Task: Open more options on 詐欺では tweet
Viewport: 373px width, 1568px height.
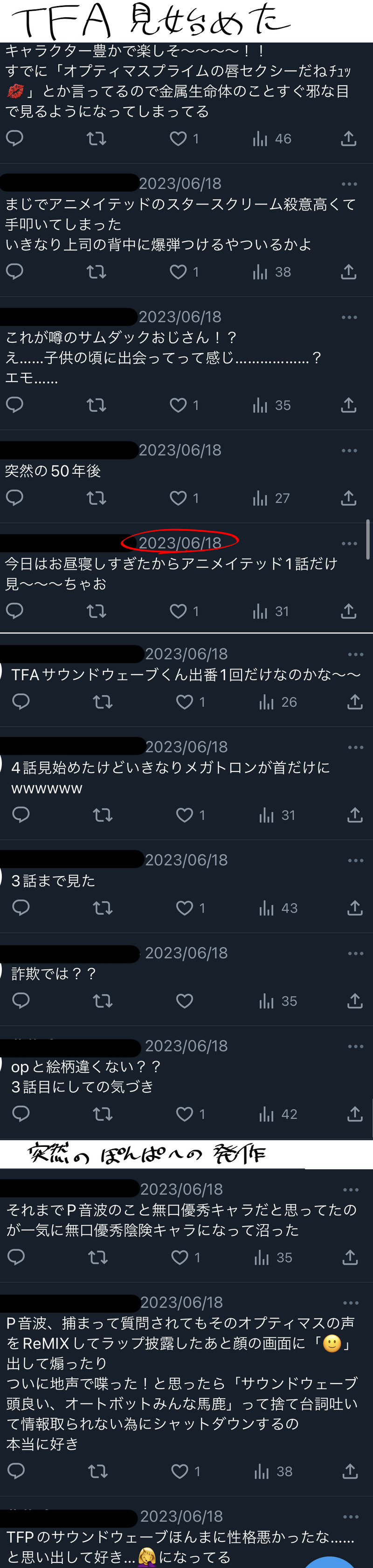Action: click(x=355, y=953)
